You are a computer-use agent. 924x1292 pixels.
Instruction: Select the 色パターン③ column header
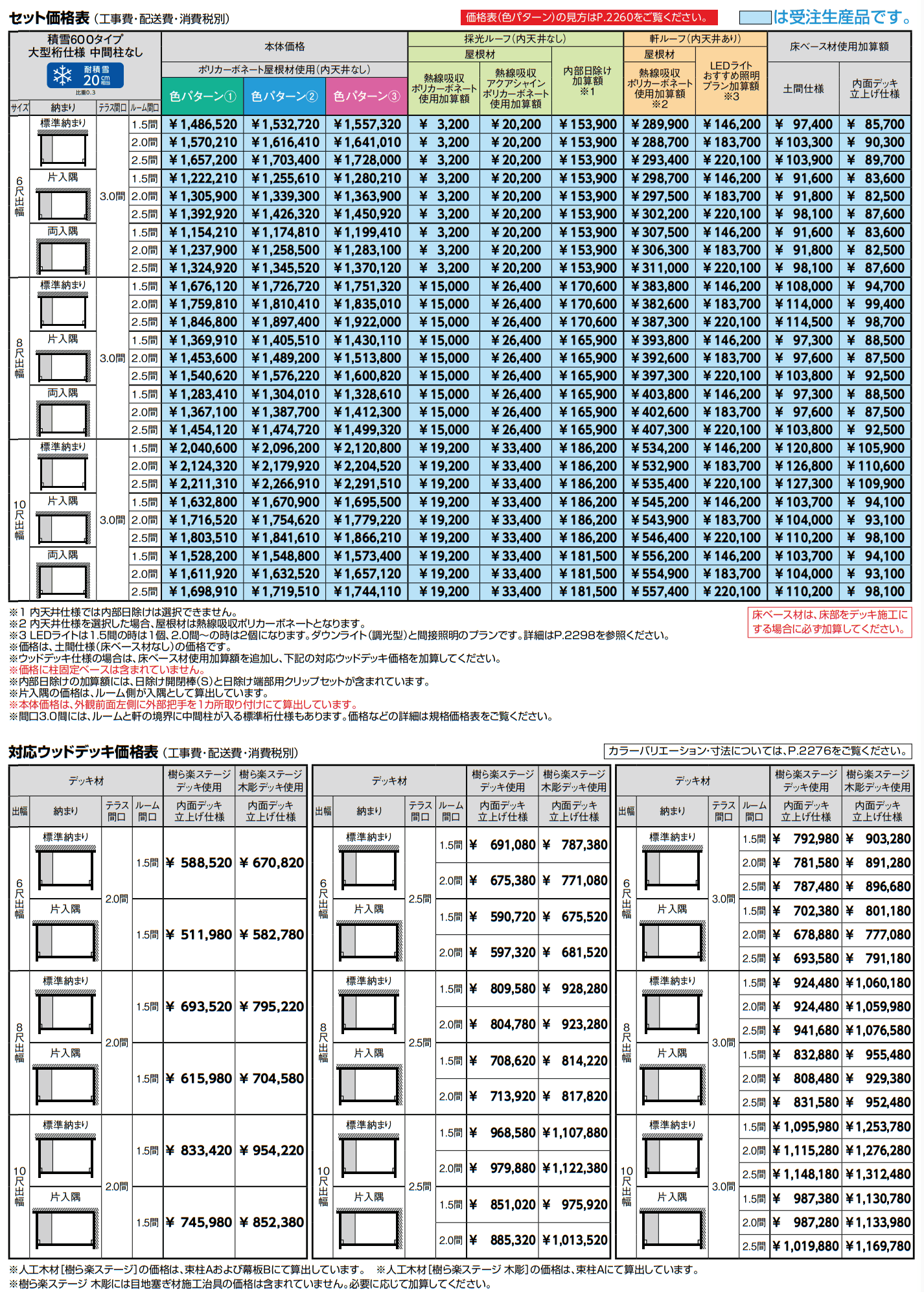click(367, 96)
